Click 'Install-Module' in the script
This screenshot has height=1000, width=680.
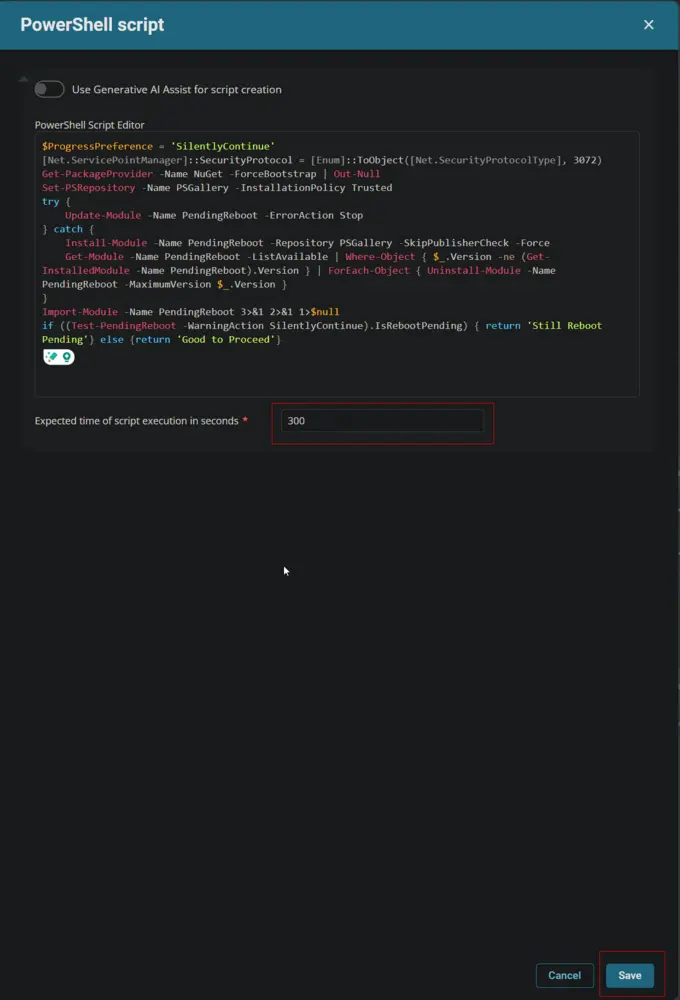(106, 243)
